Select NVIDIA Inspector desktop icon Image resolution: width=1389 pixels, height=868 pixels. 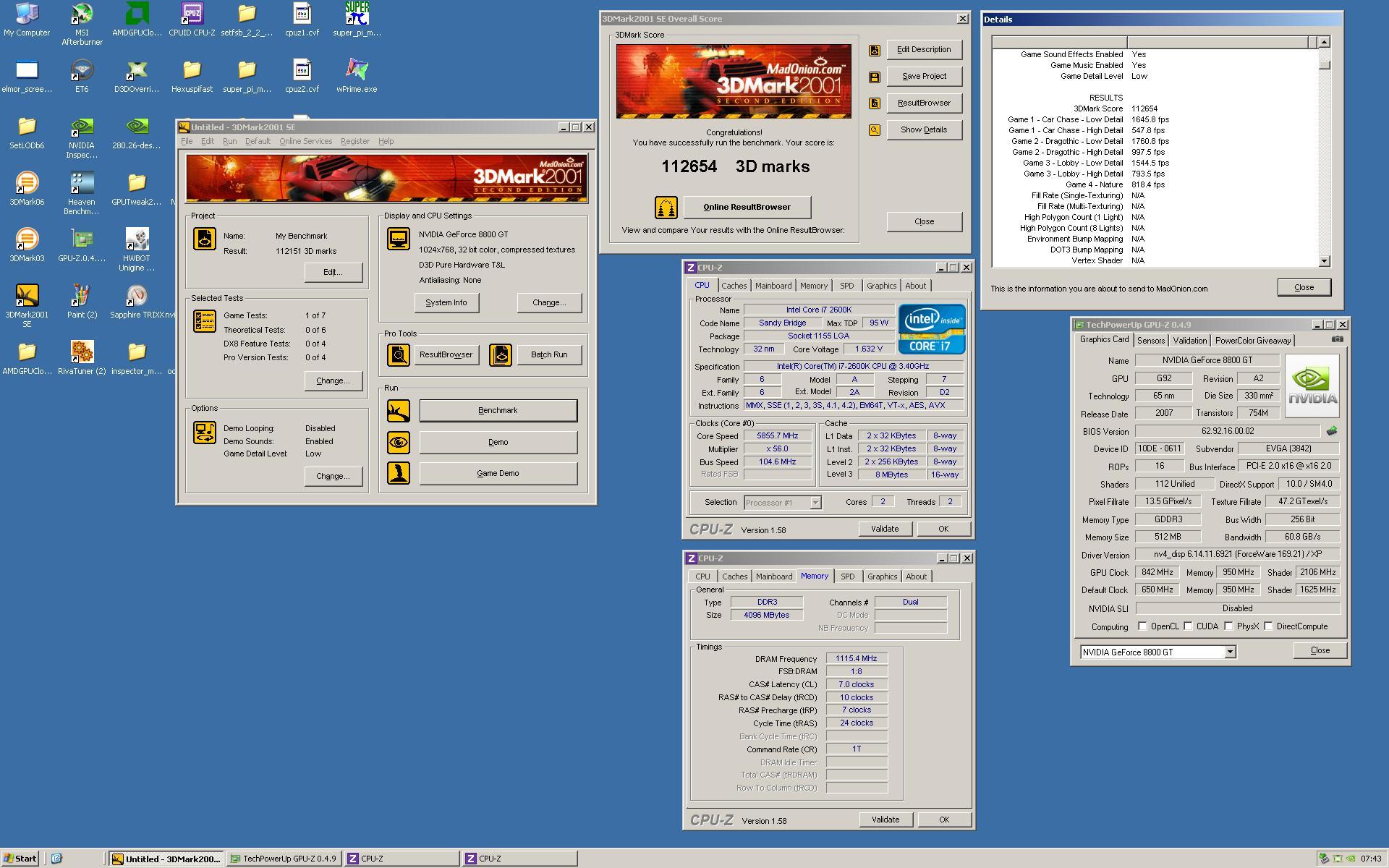click(x=82, y=137)
